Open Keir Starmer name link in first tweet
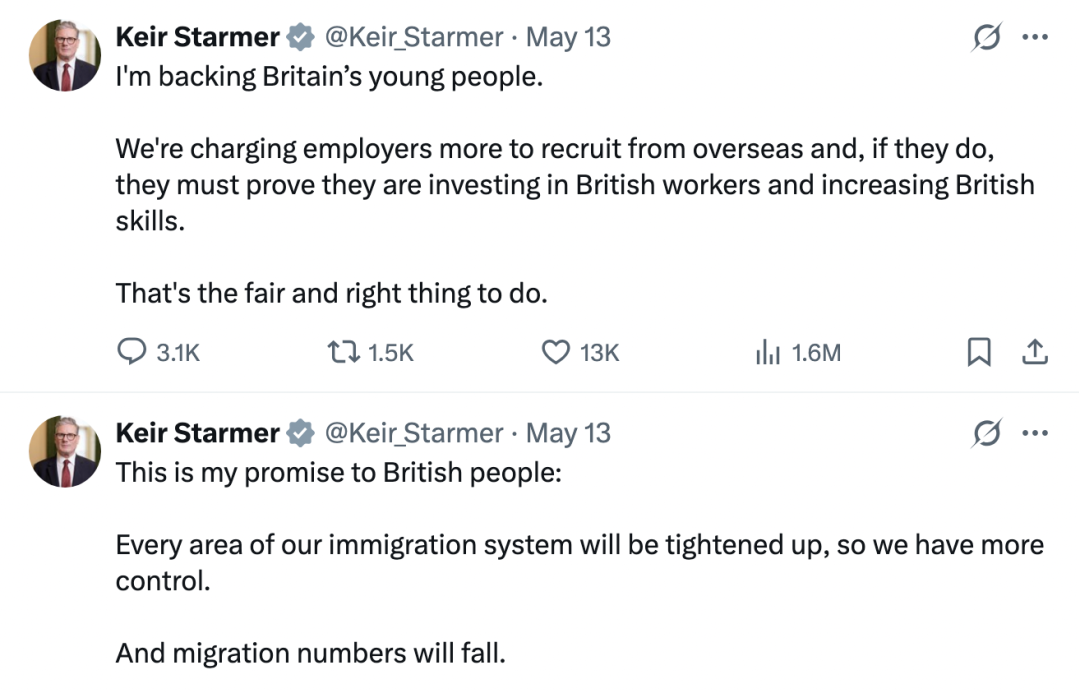Image resolution: width=1079 pixels, height=692 pixels. [x=197, y=37]
